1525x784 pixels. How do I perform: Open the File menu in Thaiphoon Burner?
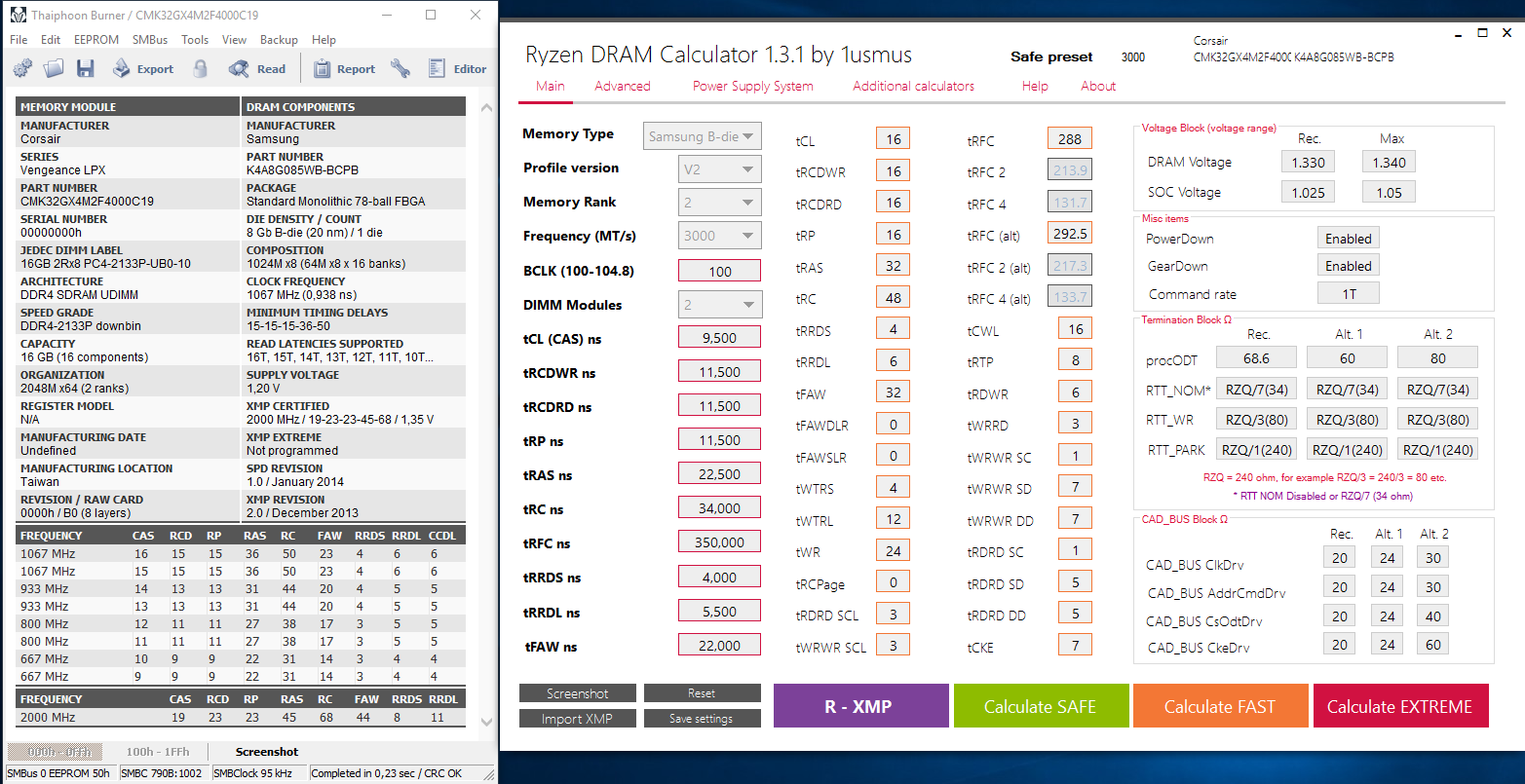pos(19,40)
